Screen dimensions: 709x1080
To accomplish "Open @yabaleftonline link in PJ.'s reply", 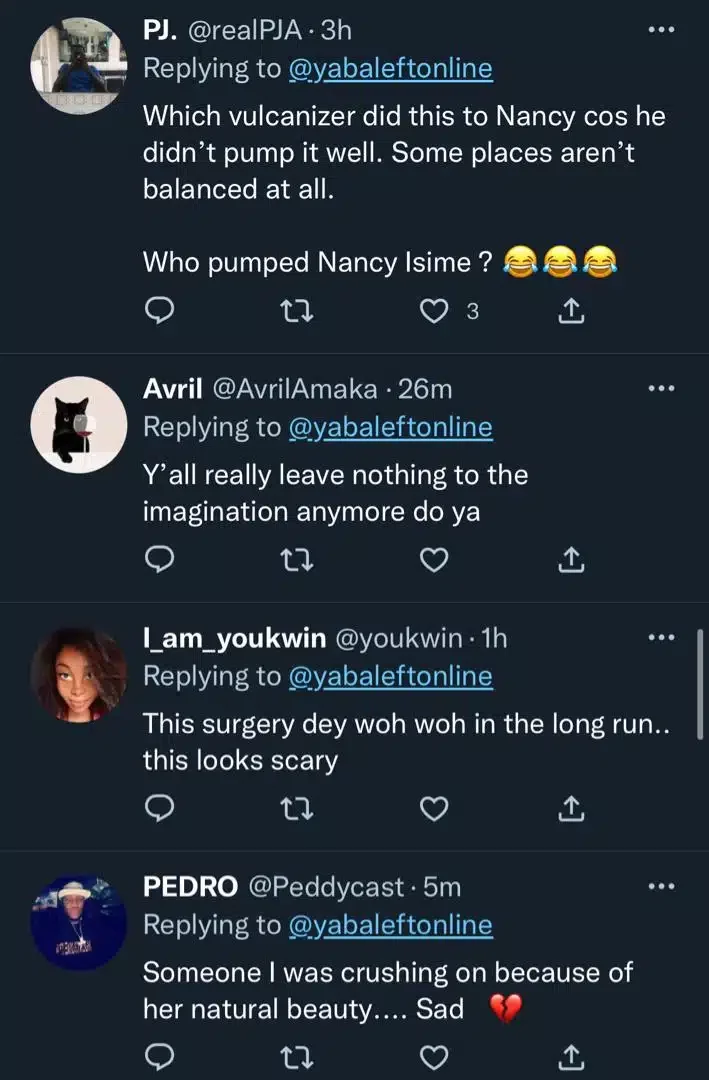I will (390, 68).
